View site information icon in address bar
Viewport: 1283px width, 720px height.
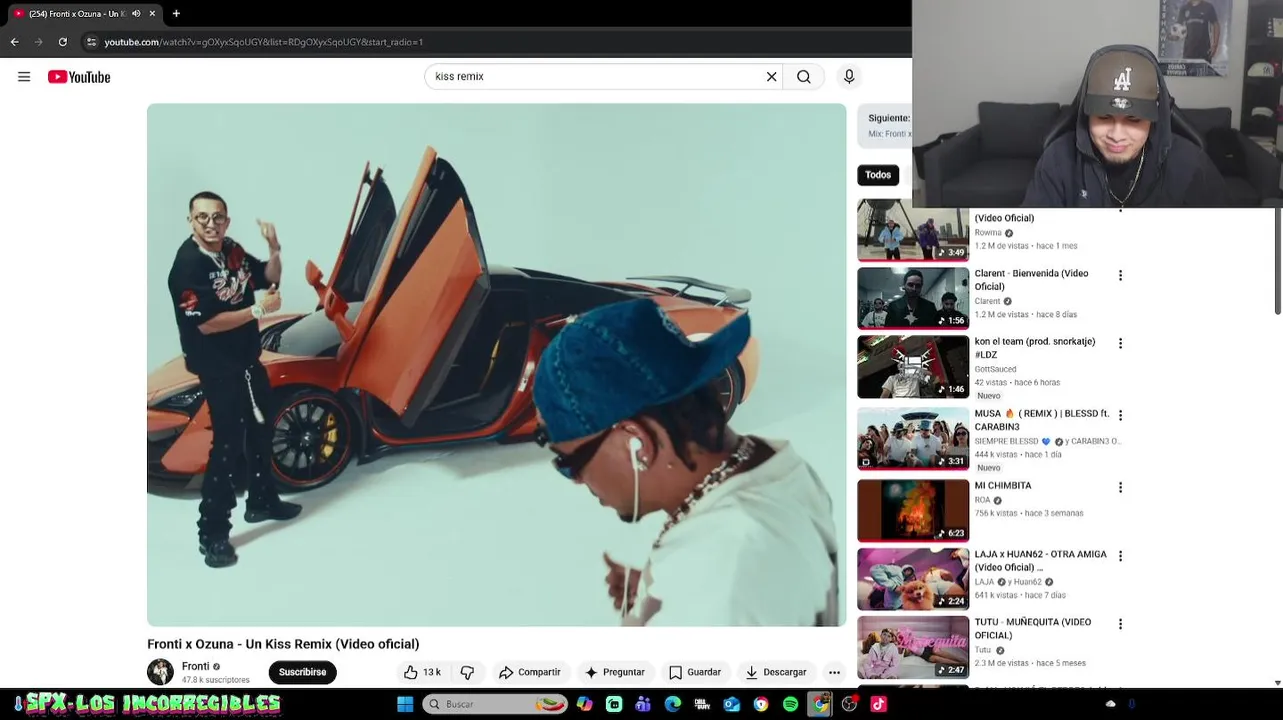(x=91, y=42)
